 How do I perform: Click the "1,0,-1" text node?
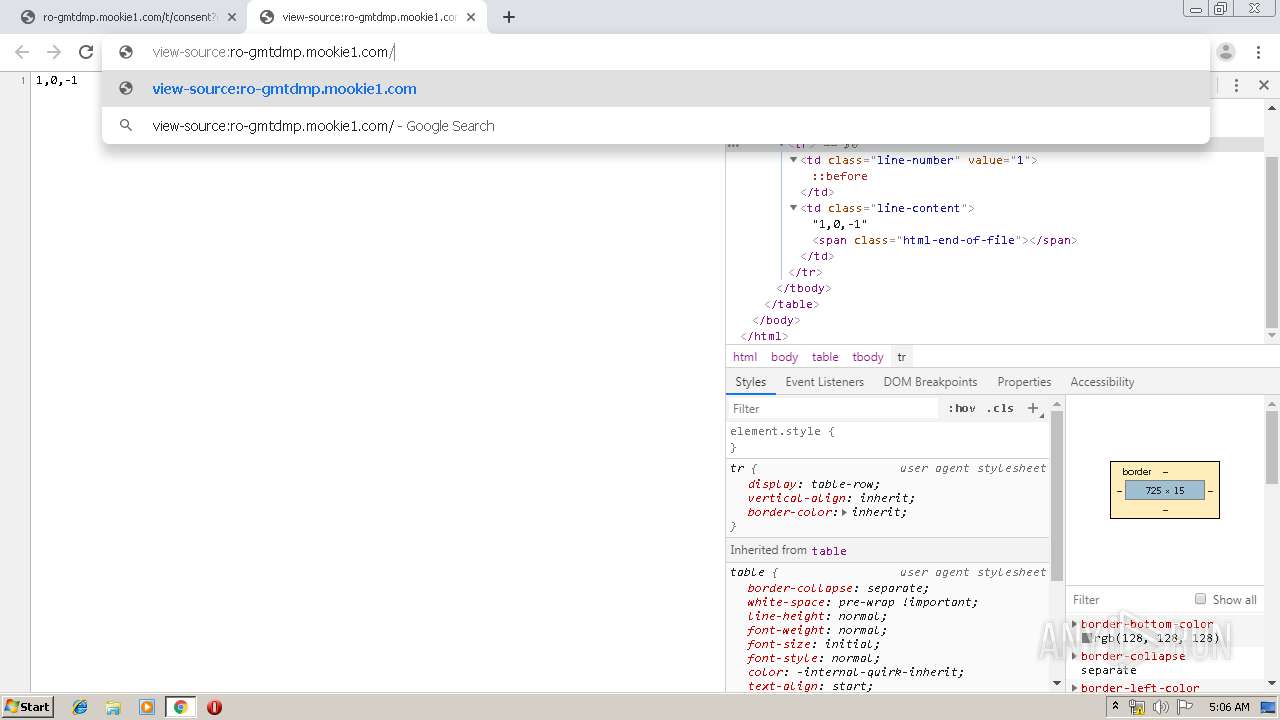coord(840,224)
